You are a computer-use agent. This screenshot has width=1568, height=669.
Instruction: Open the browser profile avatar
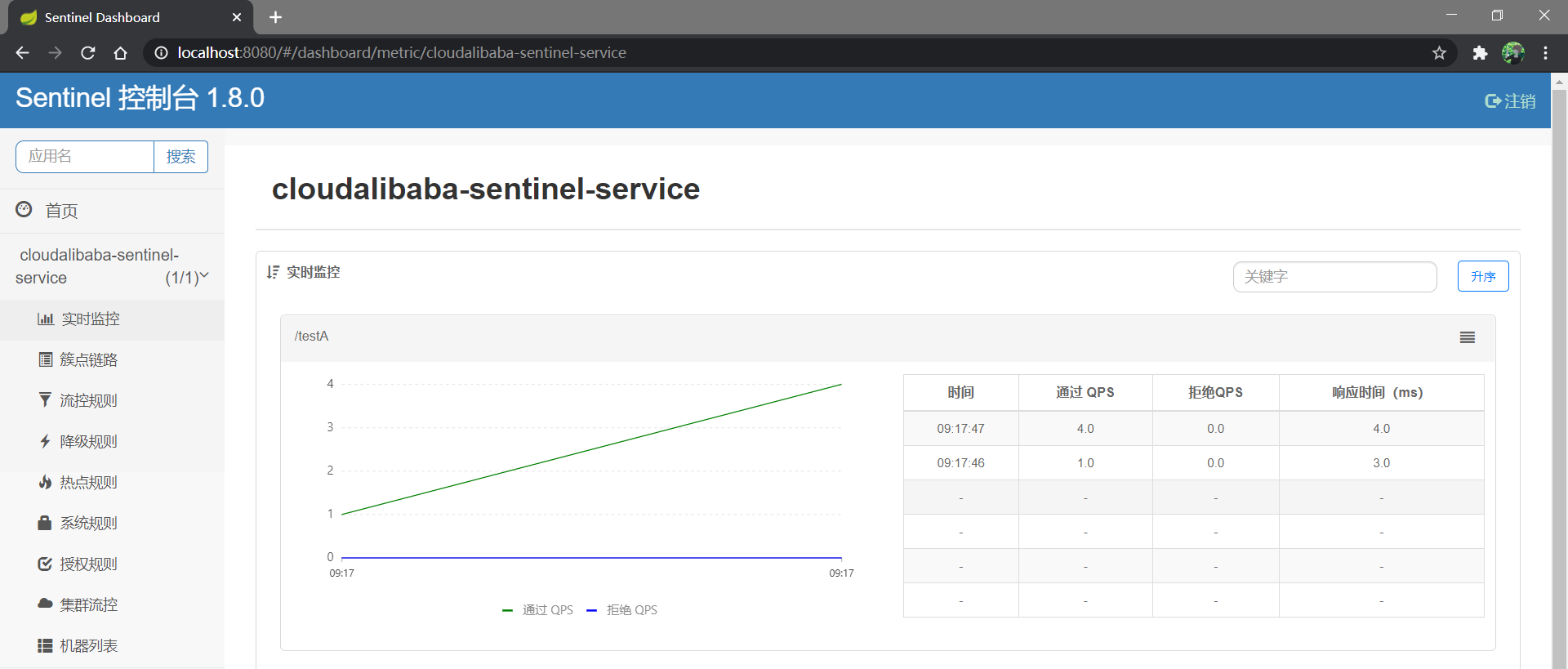pos(1513,52)
